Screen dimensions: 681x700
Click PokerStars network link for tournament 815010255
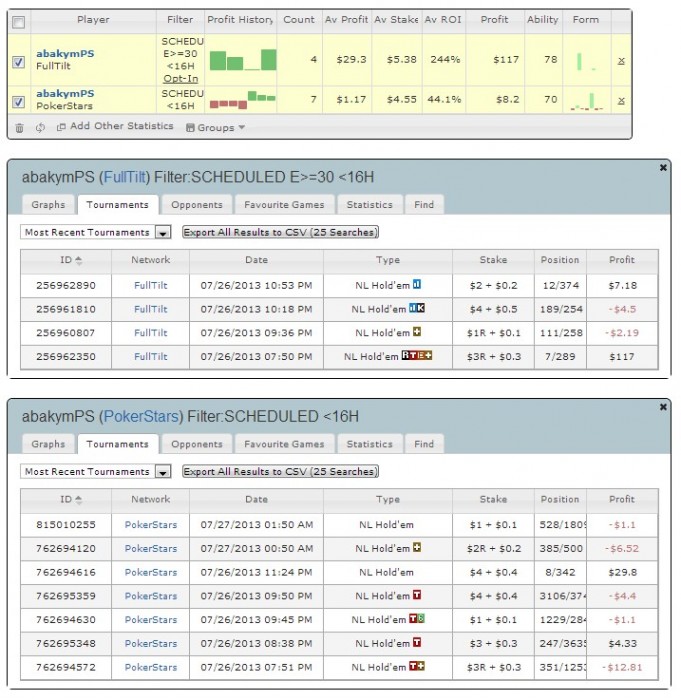(150, 525)
